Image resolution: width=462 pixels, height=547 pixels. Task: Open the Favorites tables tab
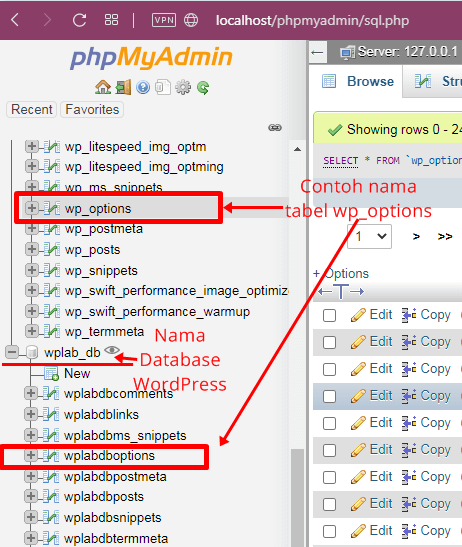pos(92,110)
